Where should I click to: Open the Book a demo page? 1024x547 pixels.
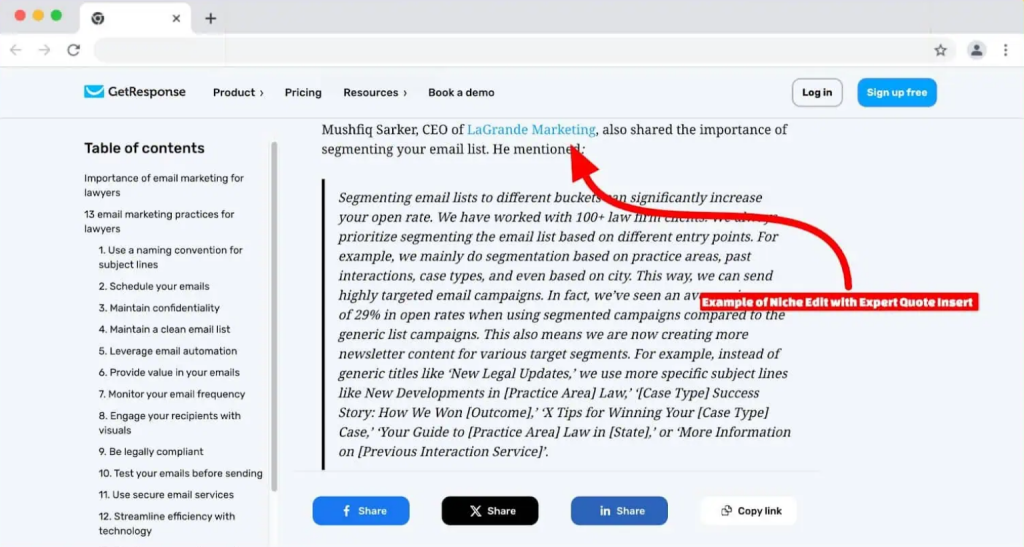pos(461,93)
